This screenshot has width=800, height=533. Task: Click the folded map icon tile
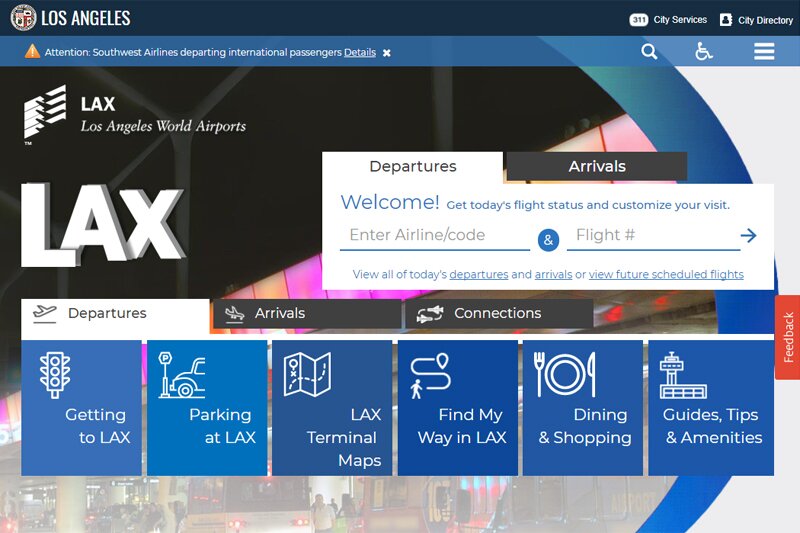click(307, 374)
